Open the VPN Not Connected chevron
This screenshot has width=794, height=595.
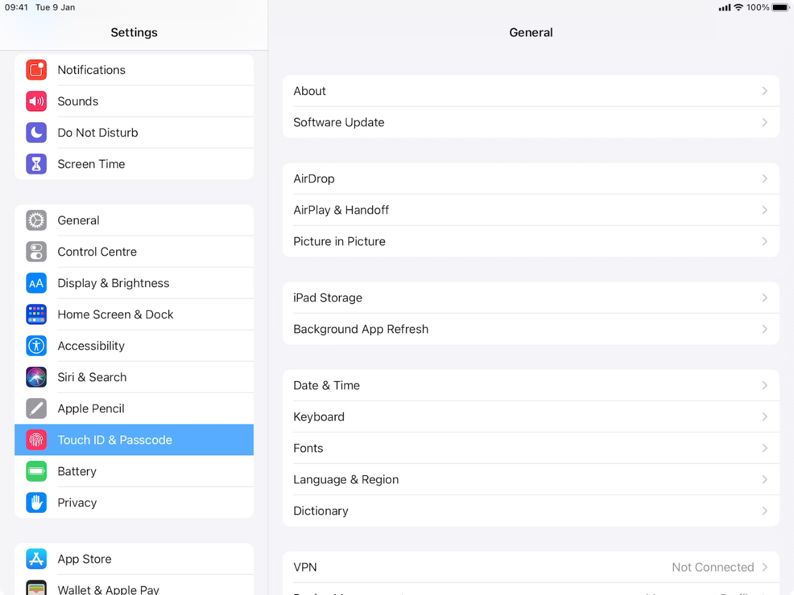pos(765,567)
